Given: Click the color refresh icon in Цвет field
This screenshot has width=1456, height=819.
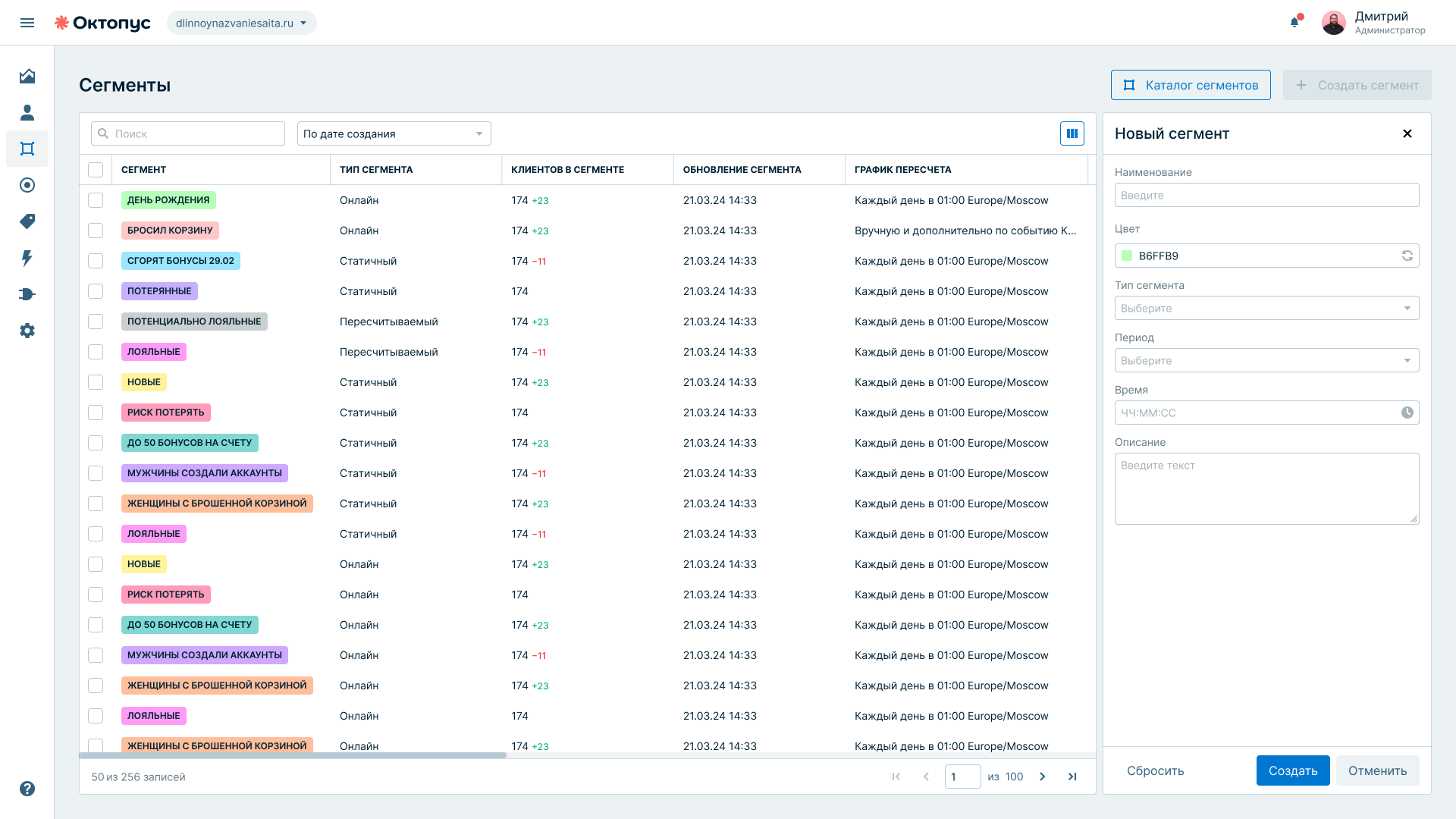Looking at the screenshot, I should point(1407,256).
